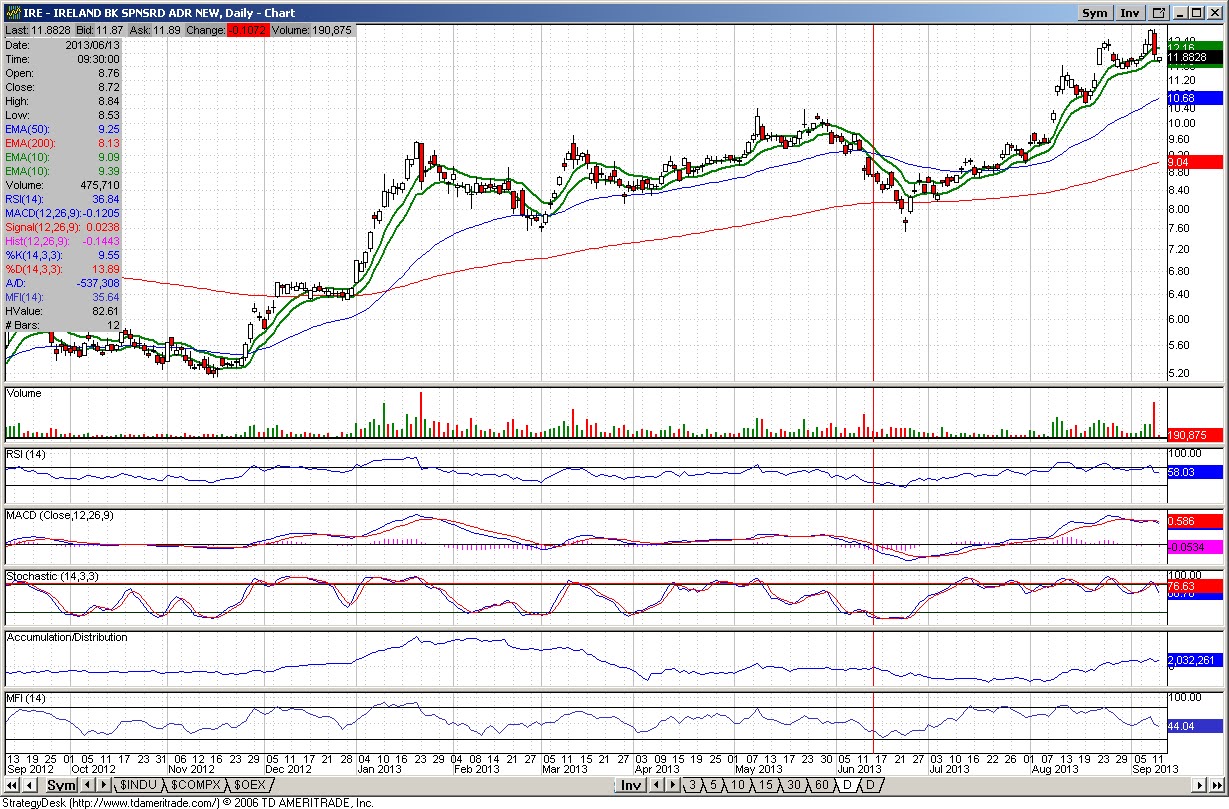Click the A/D -537,308 row in data box
Screen dimensions: 1229x809
click(63, 283)
